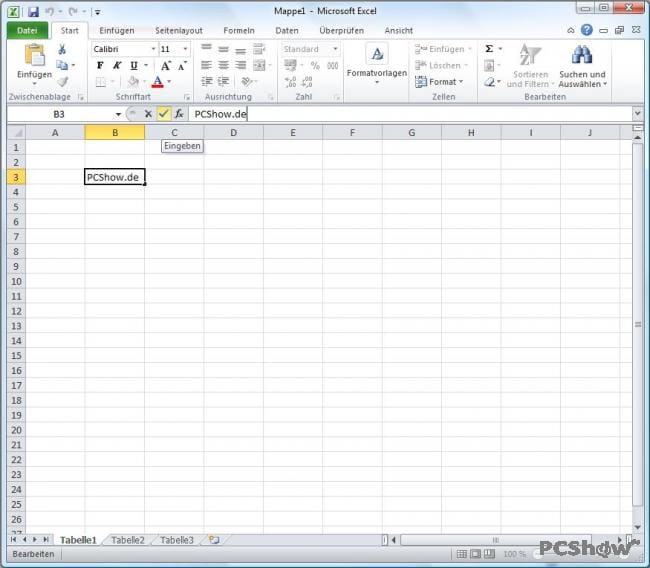
Task: Click the Cut scissors icon
Action: pos(62,49)
